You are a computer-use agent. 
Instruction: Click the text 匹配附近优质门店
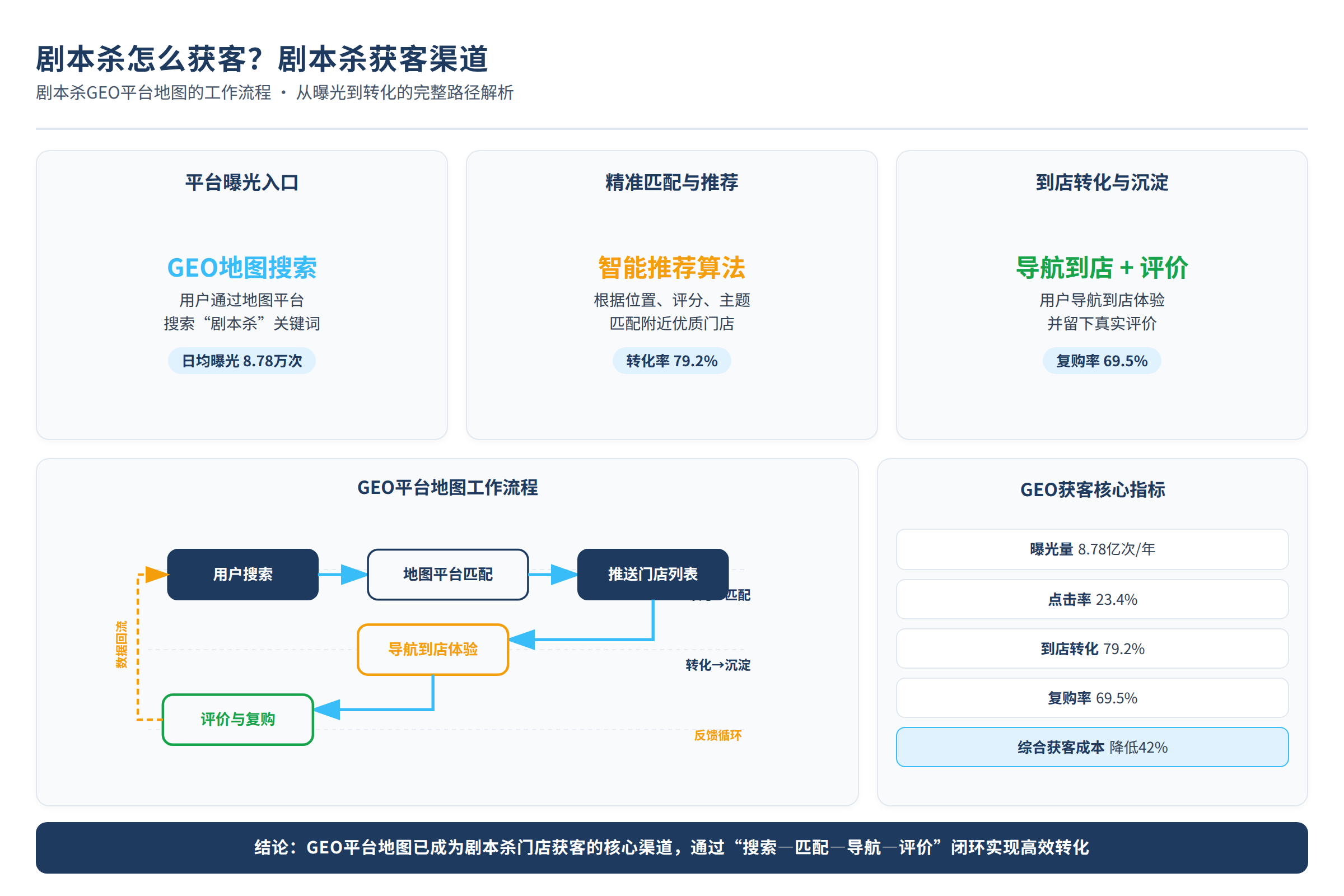tap(671, 324)
